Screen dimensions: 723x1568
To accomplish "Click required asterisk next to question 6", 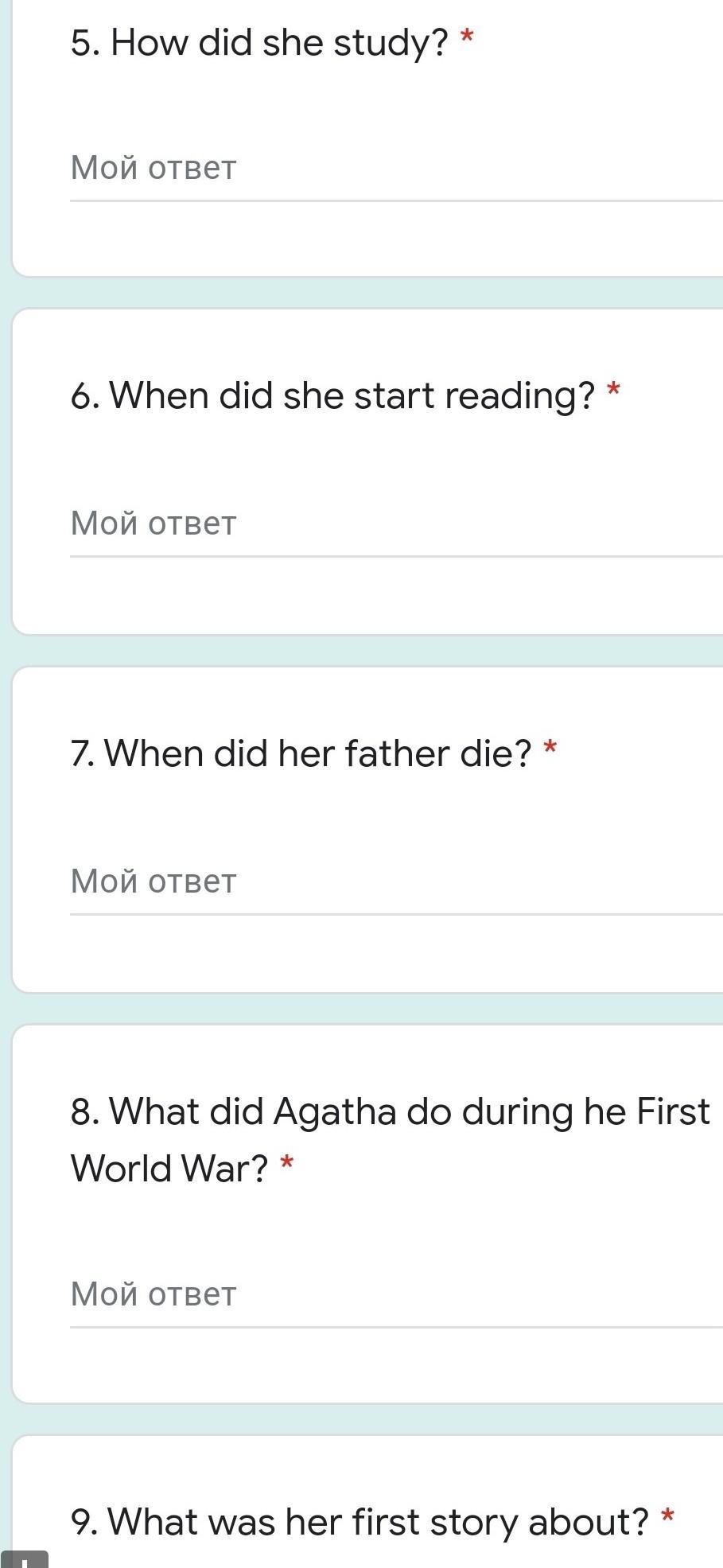I will (613, 389).
